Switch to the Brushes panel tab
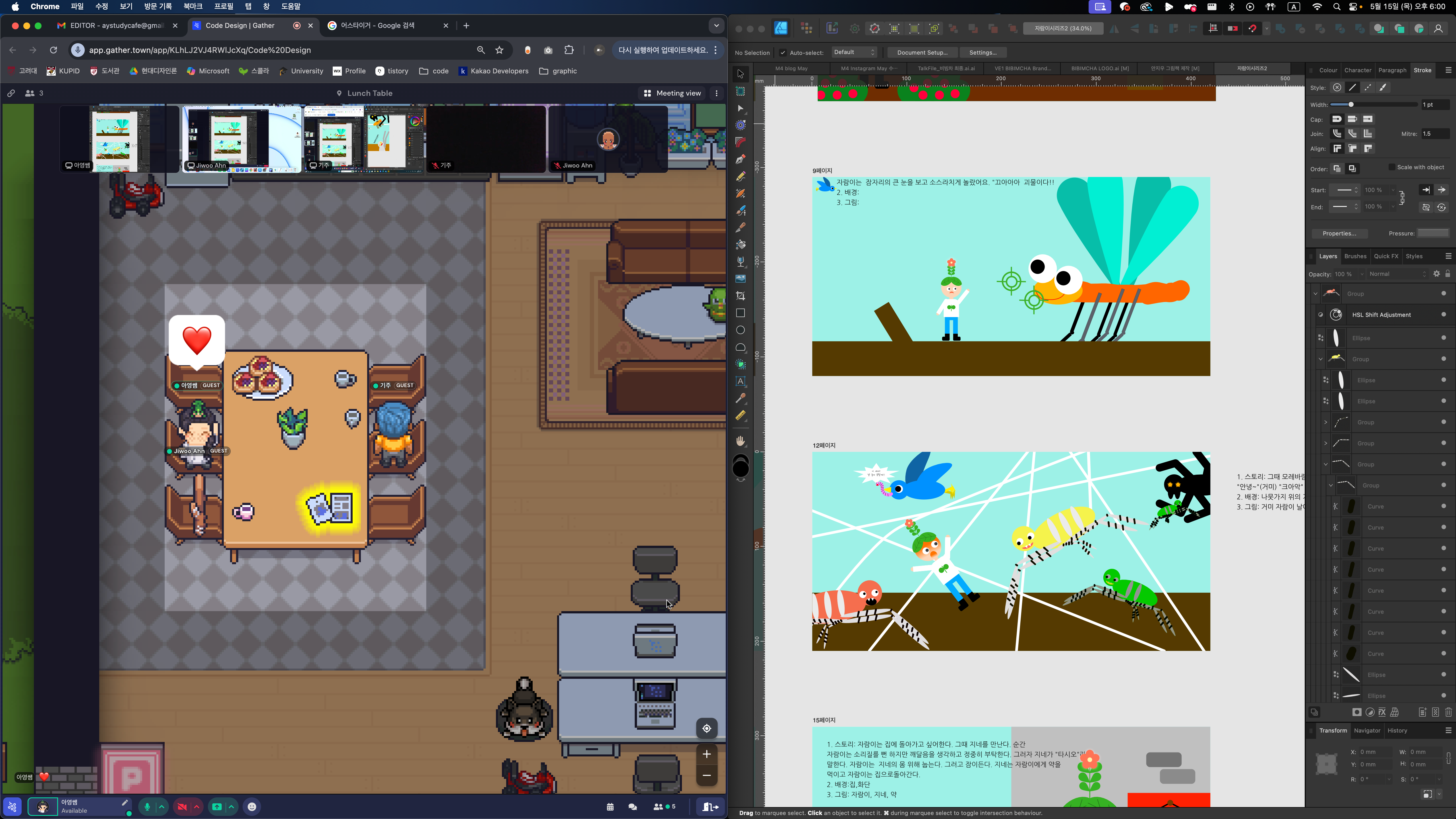Viewport: 1456px width, 819px height. [x=1355, y=256]
